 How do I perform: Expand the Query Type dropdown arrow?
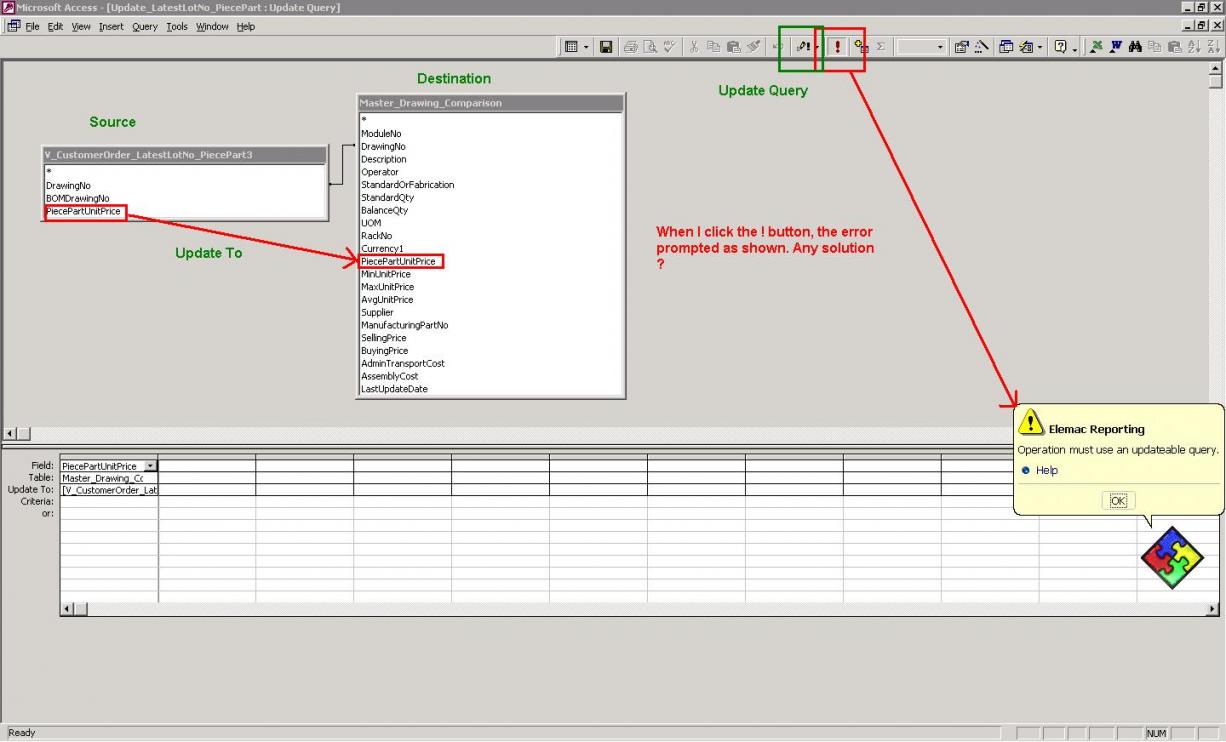click(x=817, y=47)
